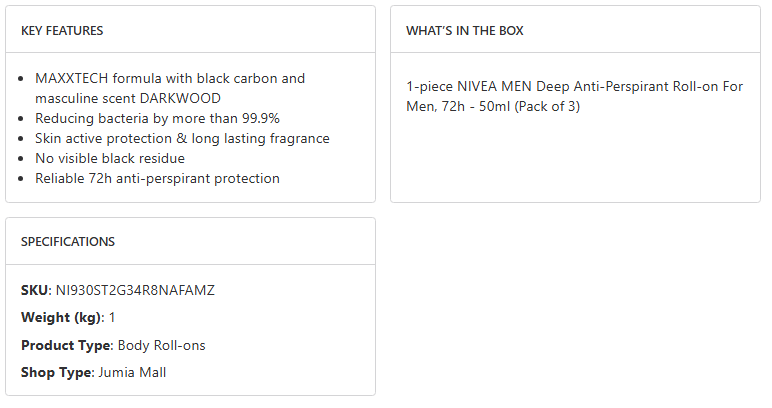Click the Body Roll-ons value
The height and width of the screenshot is (408, 772).
point(162,345)
